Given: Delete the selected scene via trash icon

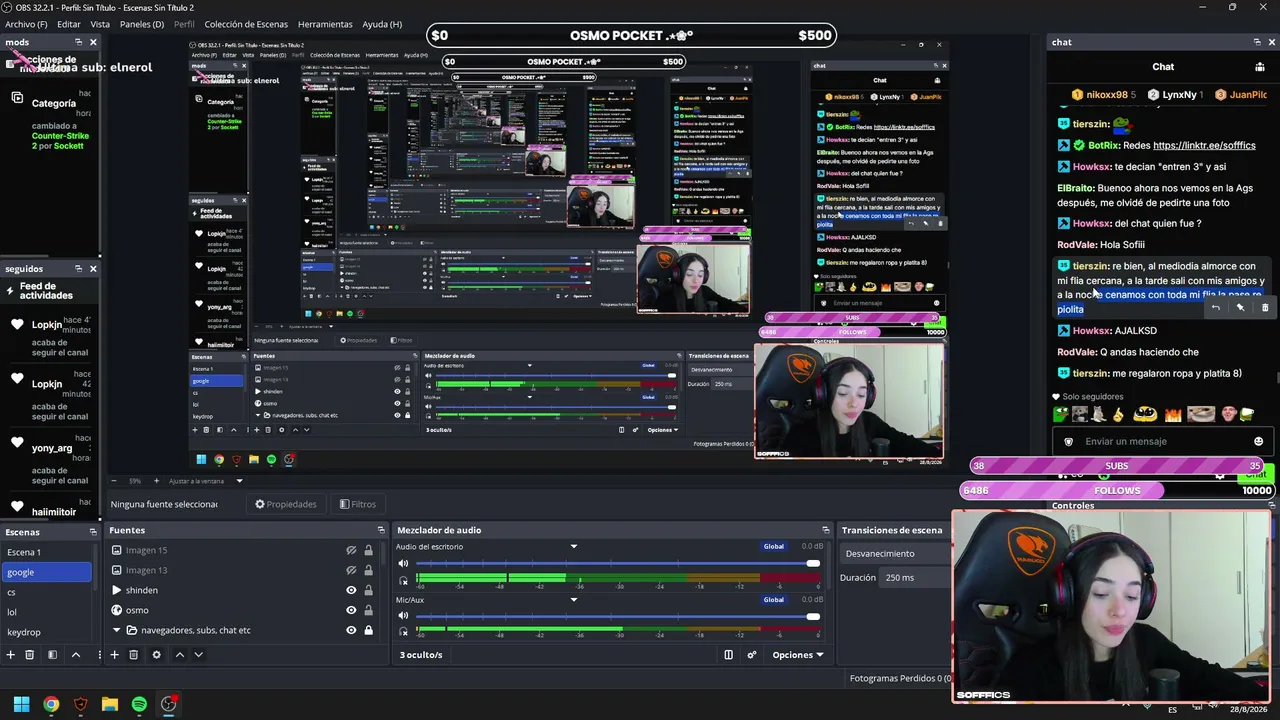Looking at the screenshot, I should [x=30, y=655].
